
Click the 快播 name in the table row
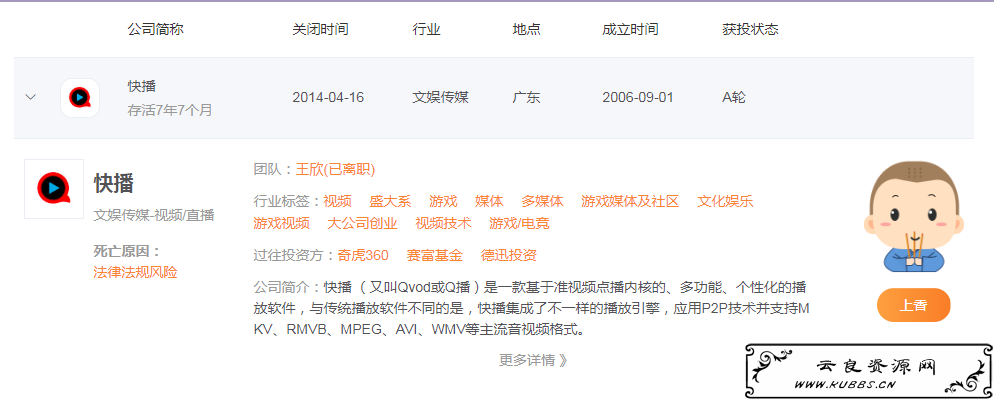tap(142, 86)
